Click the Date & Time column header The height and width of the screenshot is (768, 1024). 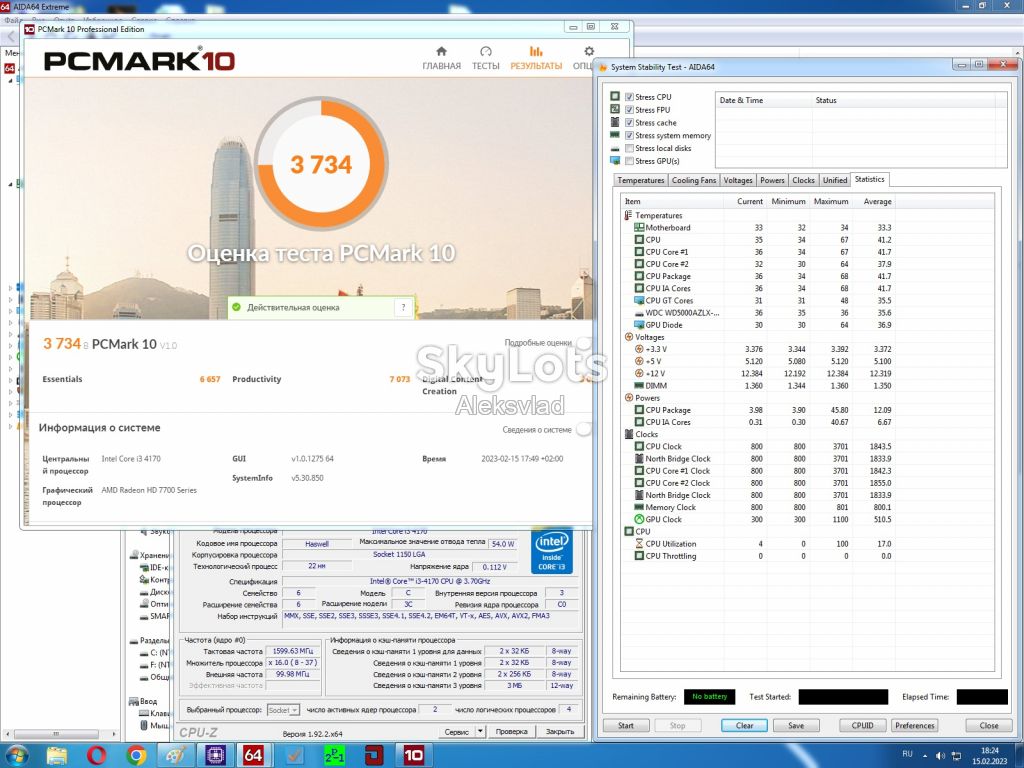(763, 100)
